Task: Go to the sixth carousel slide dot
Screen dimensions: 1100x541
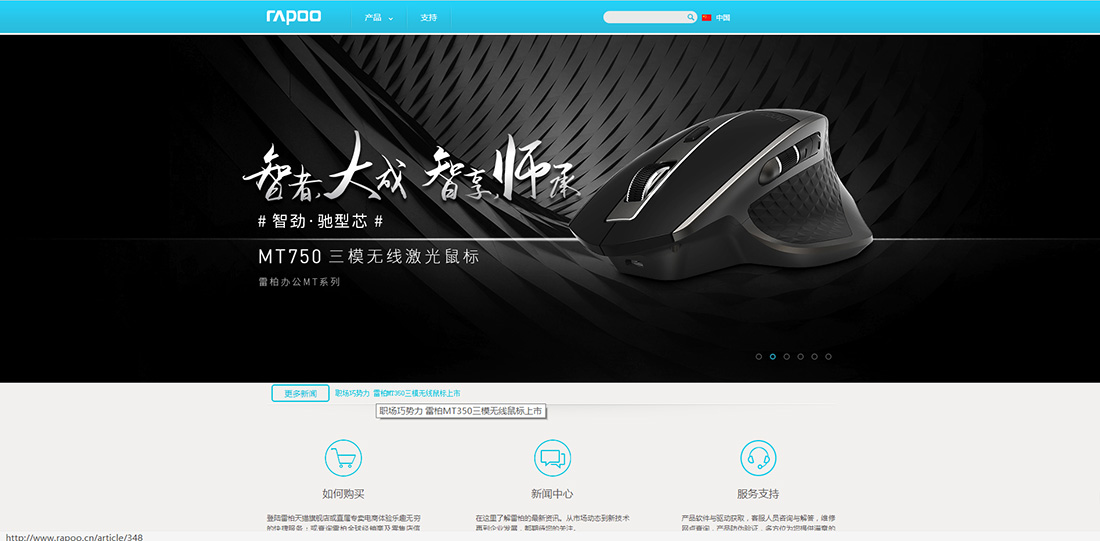Action: (x=829, y=356)
